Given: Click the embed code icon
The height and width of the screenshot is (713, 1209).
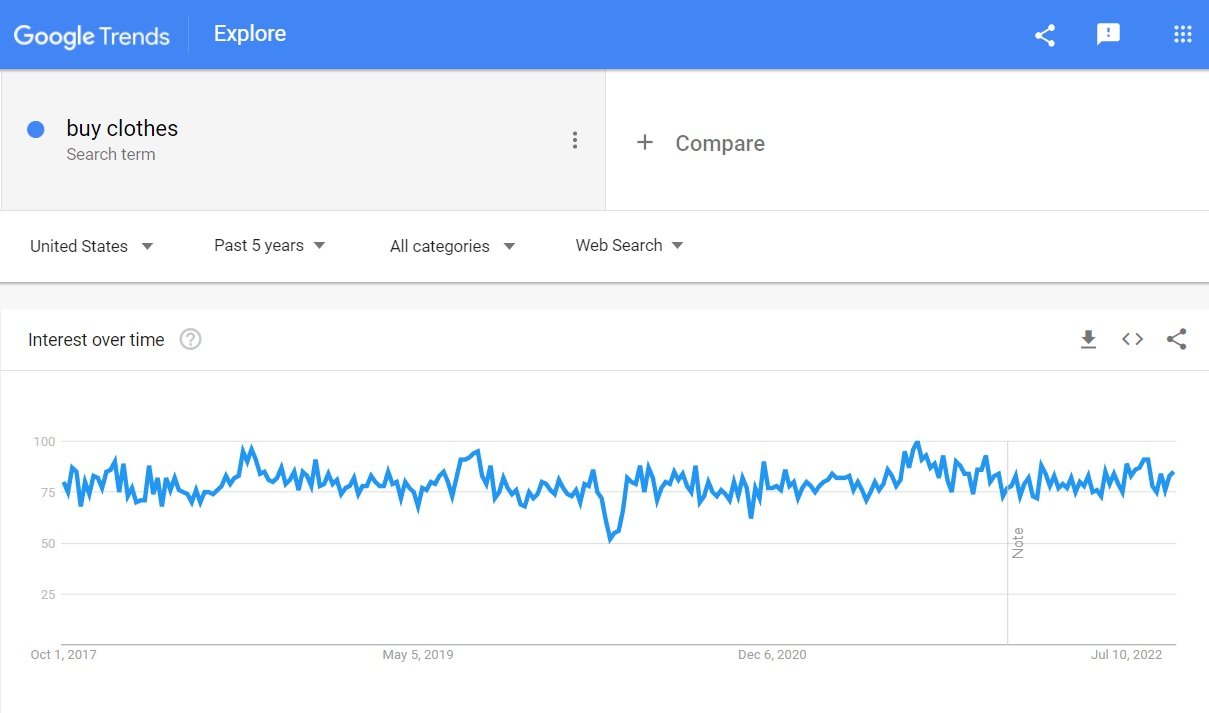Looking at the screenshot, I should pyautogui.click(x=1132, y=340).
